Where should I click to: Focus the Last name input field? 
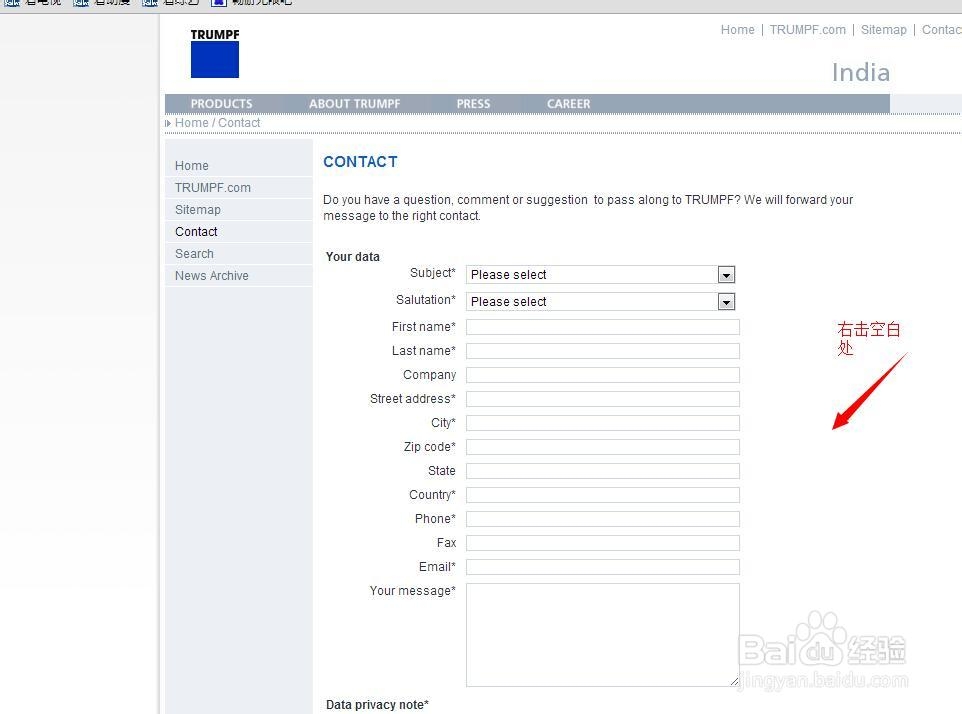[602, 351]
